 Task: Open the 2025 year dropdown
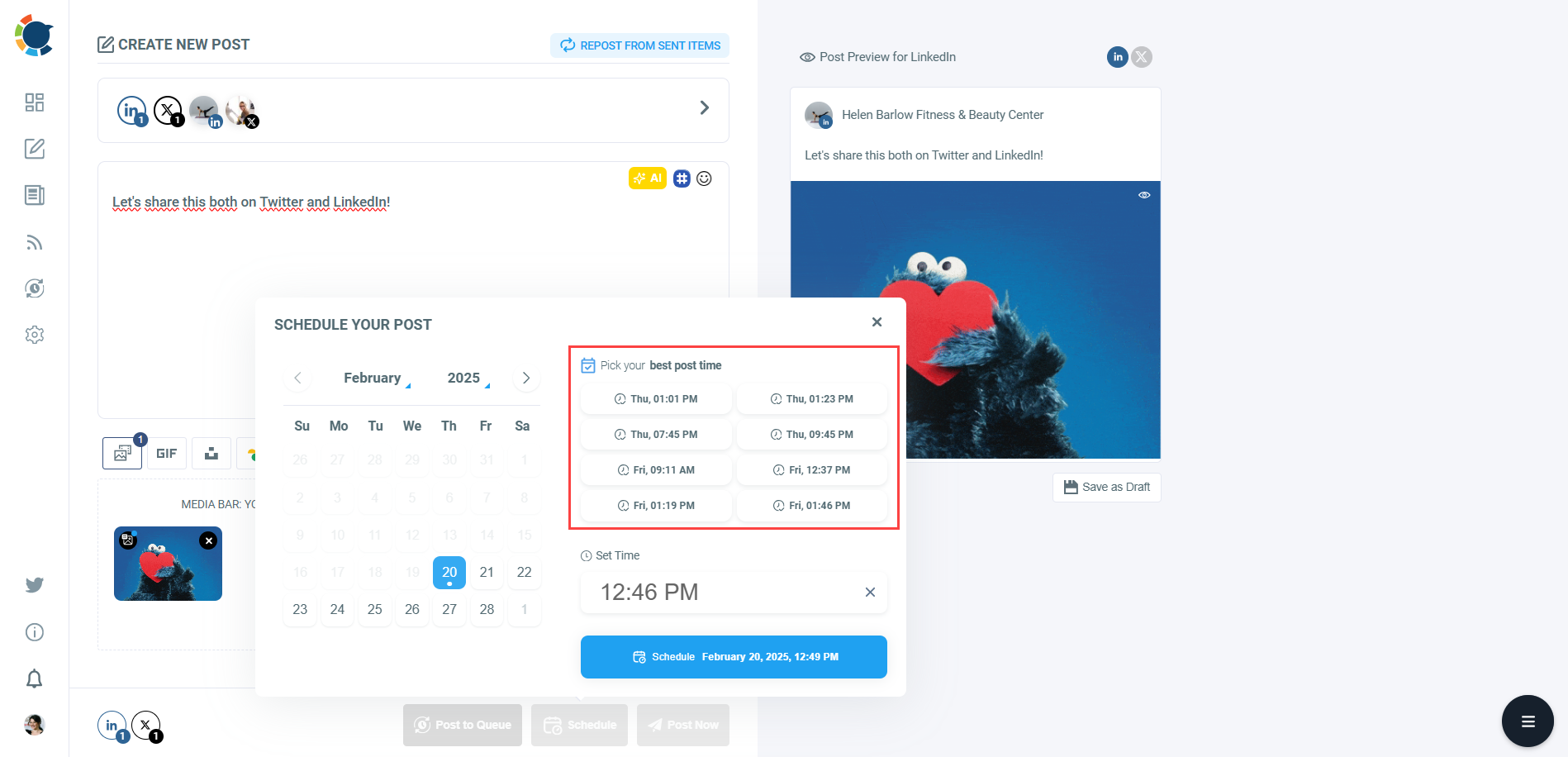coord(463,378)
